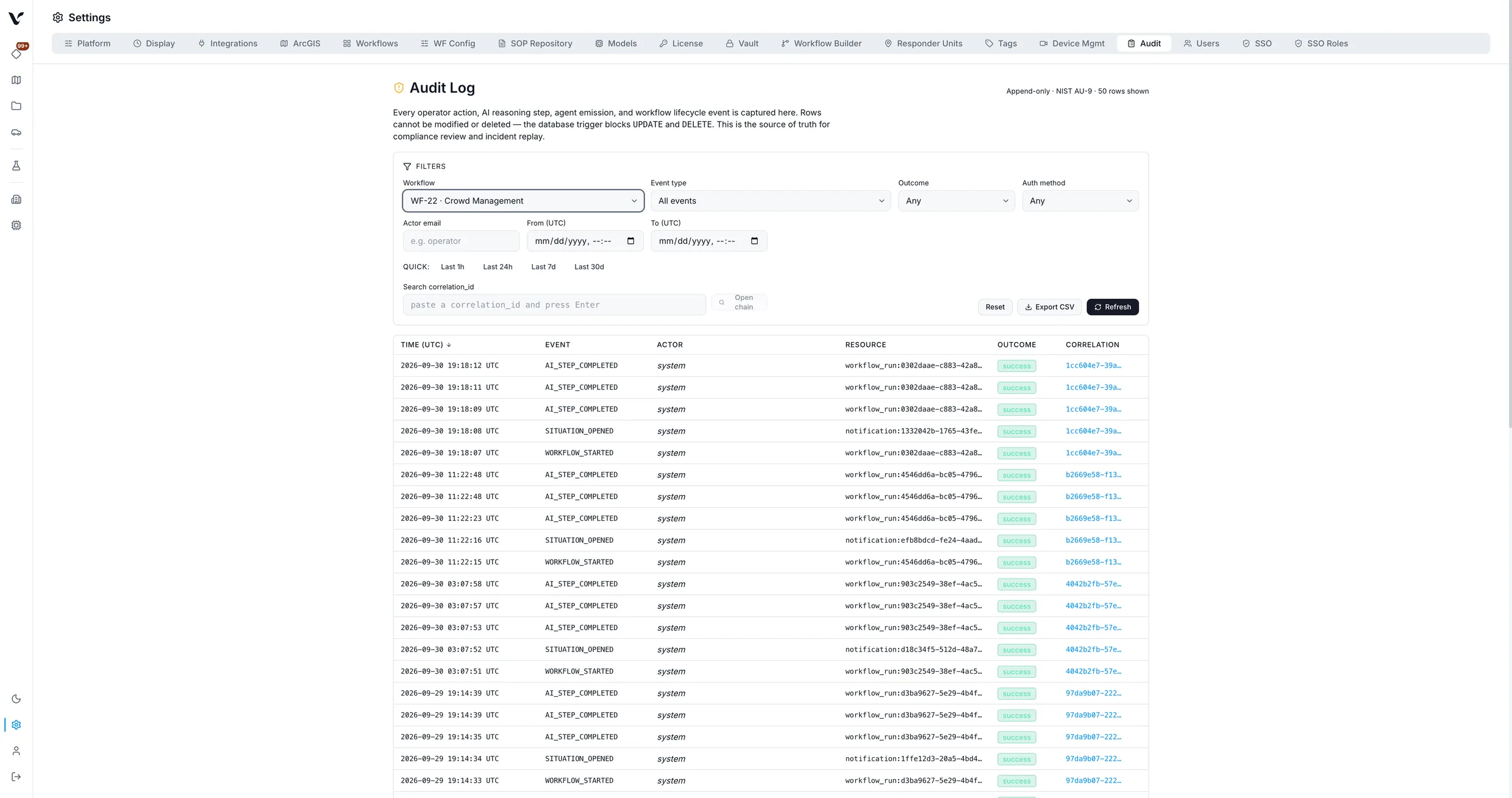Go to the Vault tab

(741, 43)
